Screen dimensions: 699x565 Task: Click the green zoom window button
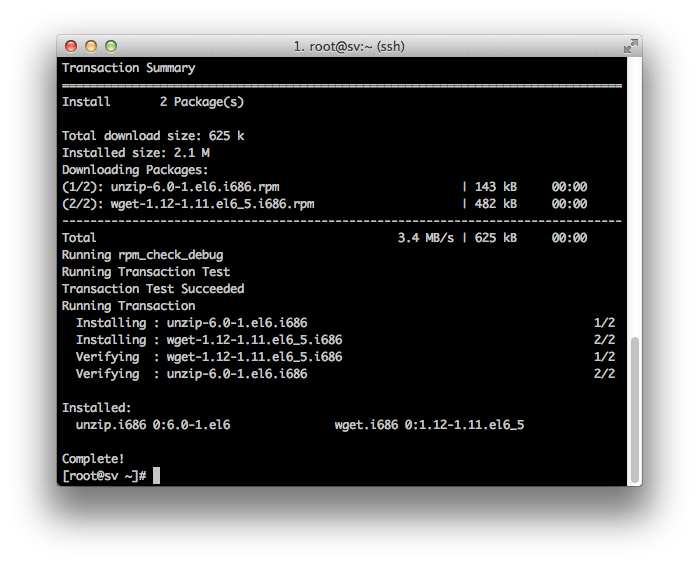point(111,46)
